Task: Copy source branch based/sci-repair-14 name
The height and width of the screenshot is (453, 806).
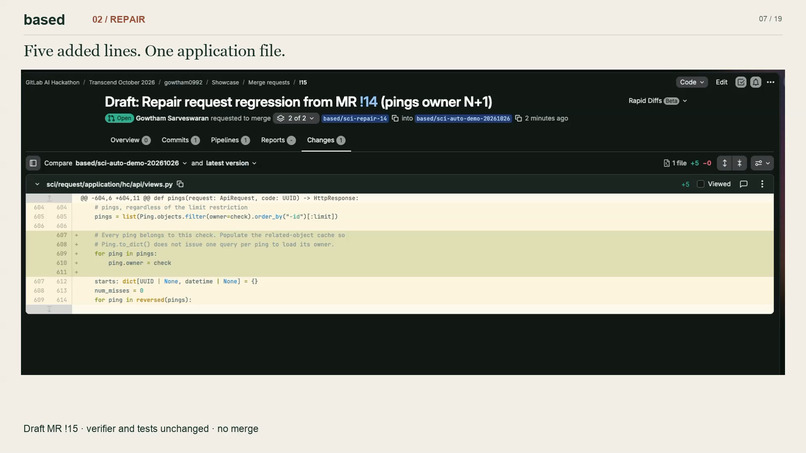Action: coord(395,118)
